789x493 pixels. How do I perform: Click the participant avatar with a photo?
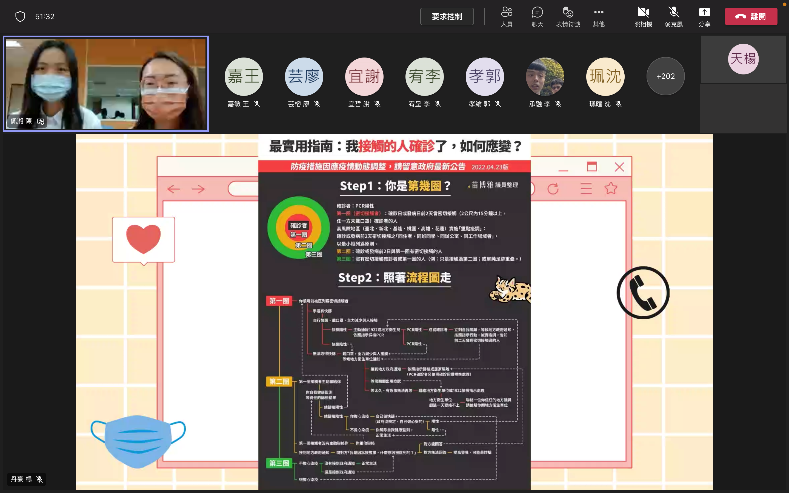(545, 76)
